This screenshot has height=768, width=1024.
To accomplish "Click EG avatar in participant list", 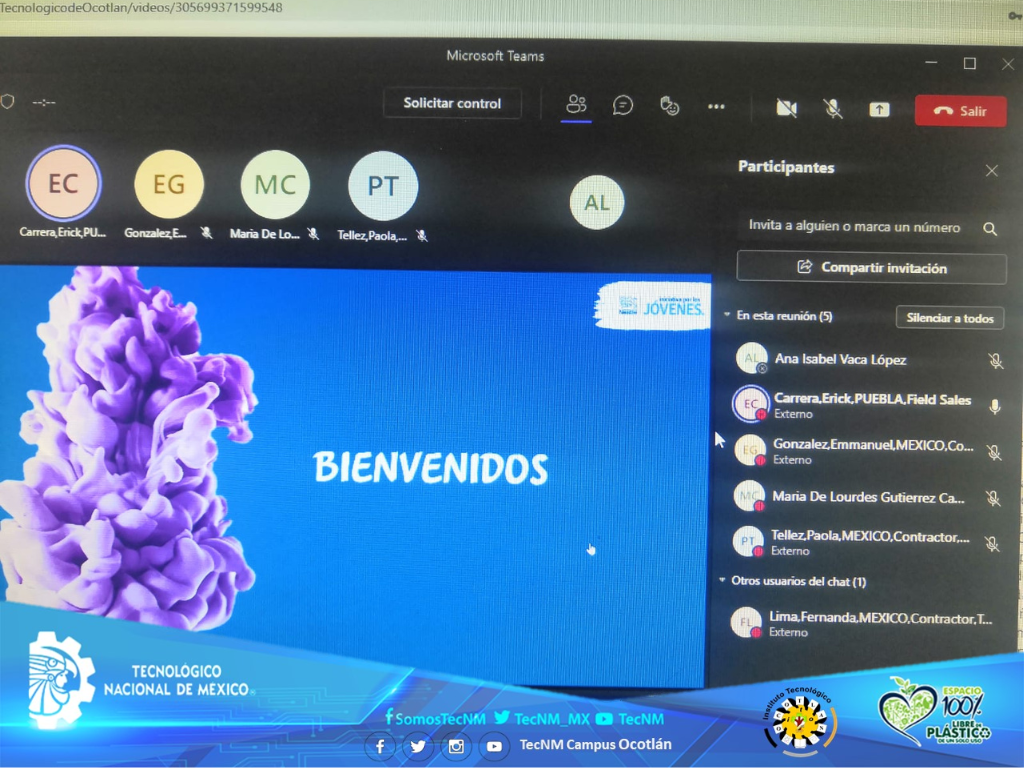I will click(x=750, y=450).
